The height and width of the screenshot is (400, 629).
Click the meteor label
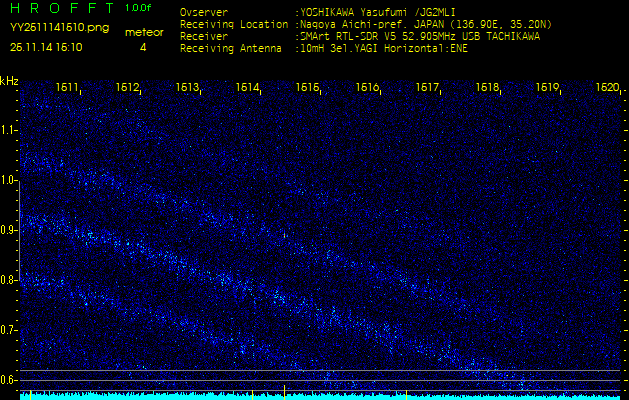tap(144, 32)
